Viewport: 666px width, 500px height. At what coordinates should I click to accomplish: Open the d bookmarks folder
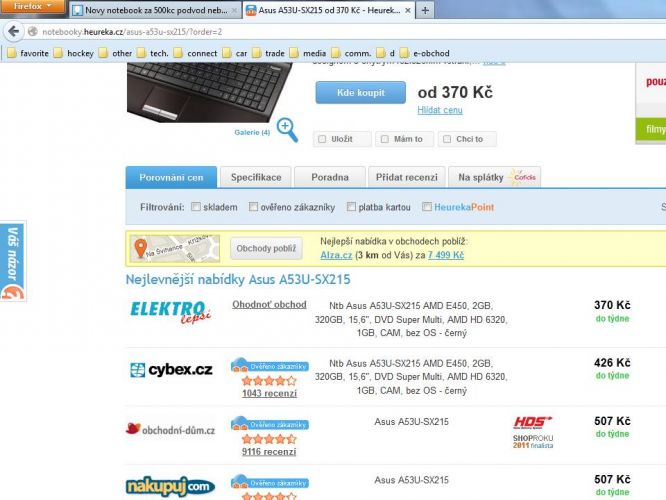pyautogui.click(x=386, y=53)
